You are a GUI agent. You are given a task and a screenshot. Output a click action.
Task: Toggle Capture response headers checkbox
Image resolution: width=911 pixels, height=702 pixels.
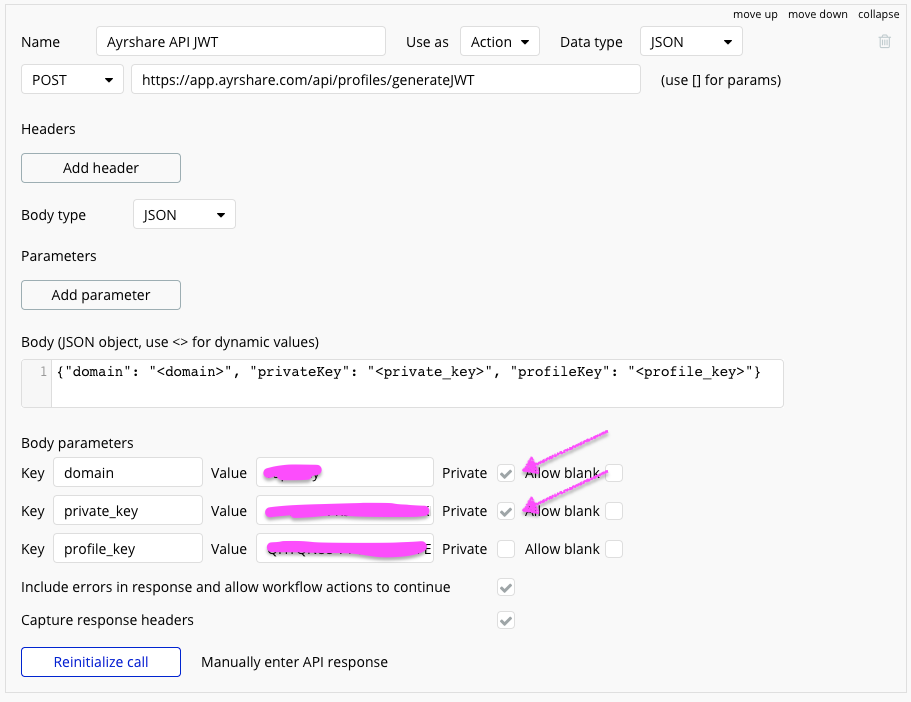(506, 620)
